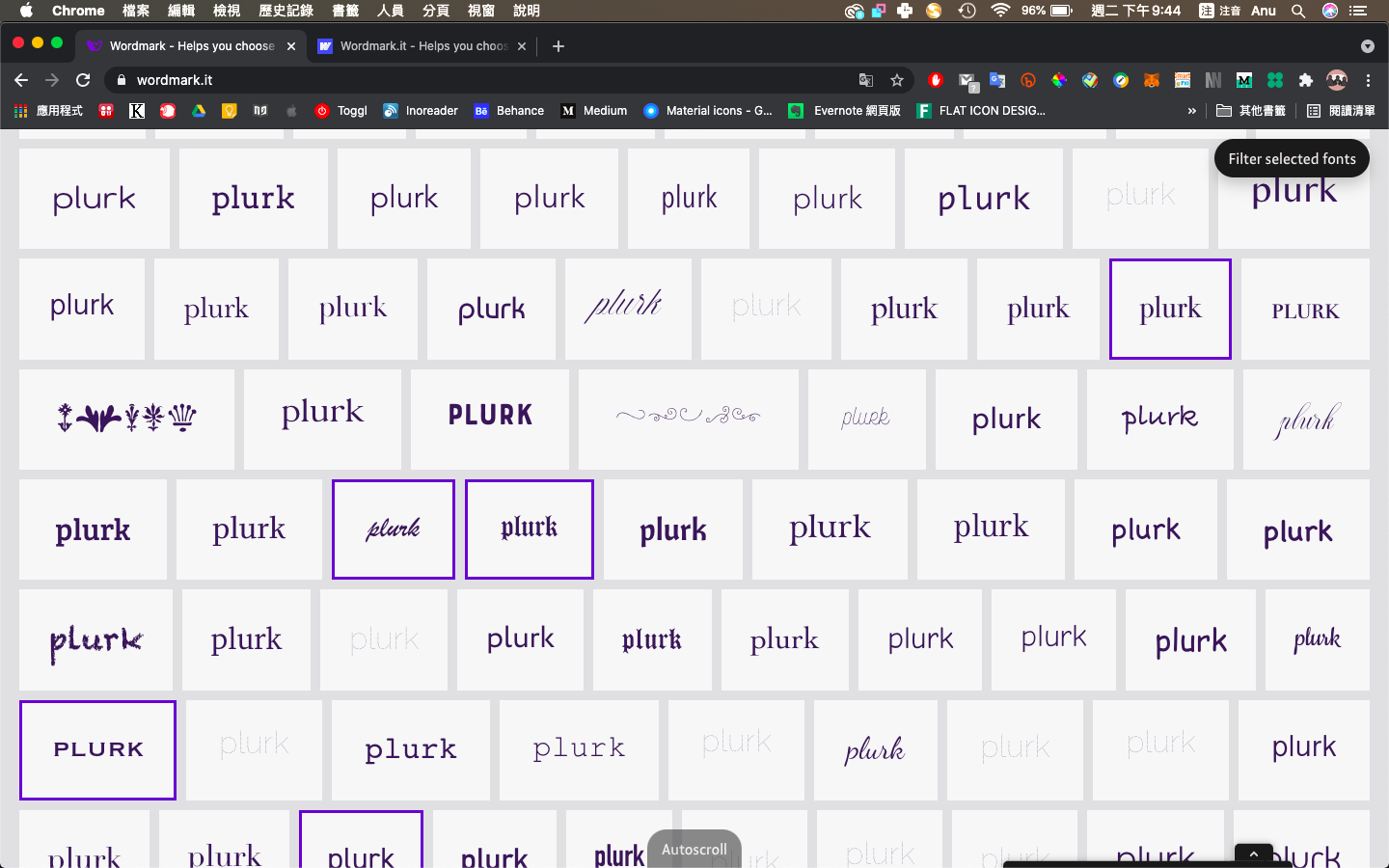
Task: Open the Google Keep lightbulb bookmark
Action: coord(230,111)
